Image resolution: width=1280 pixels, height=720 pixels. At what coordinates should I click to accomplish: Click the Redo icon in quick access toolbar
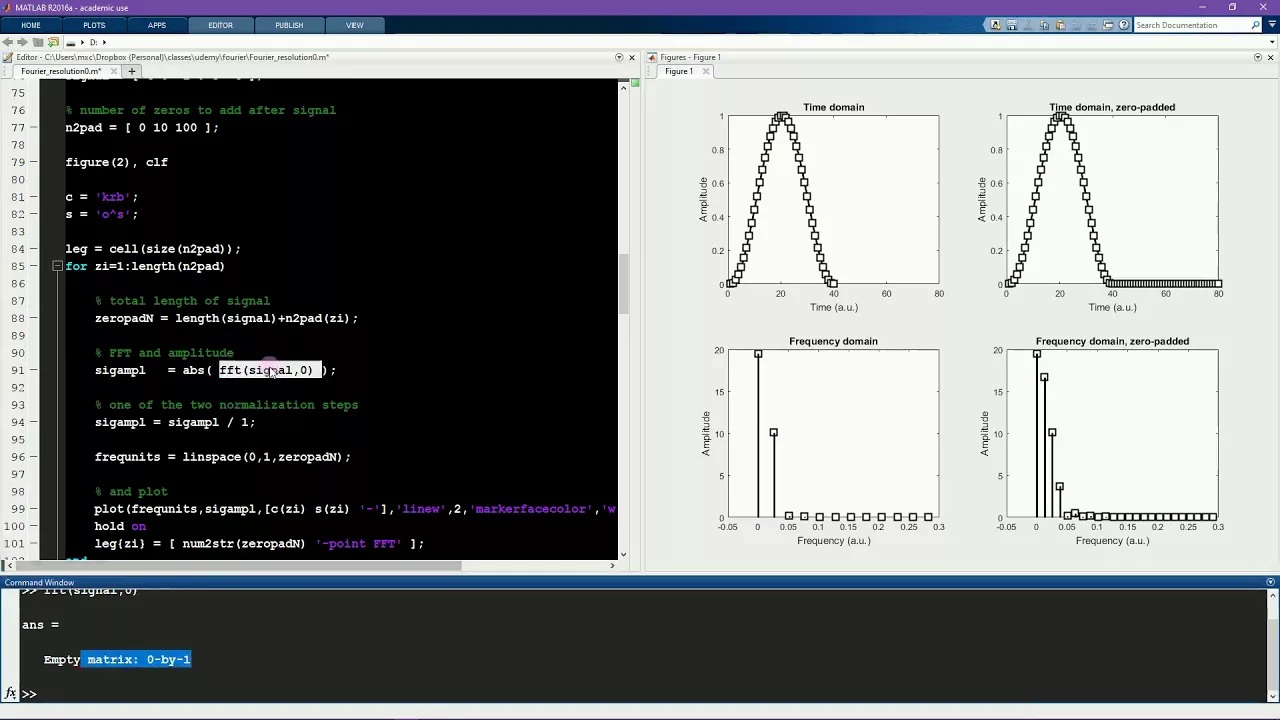1092,25
